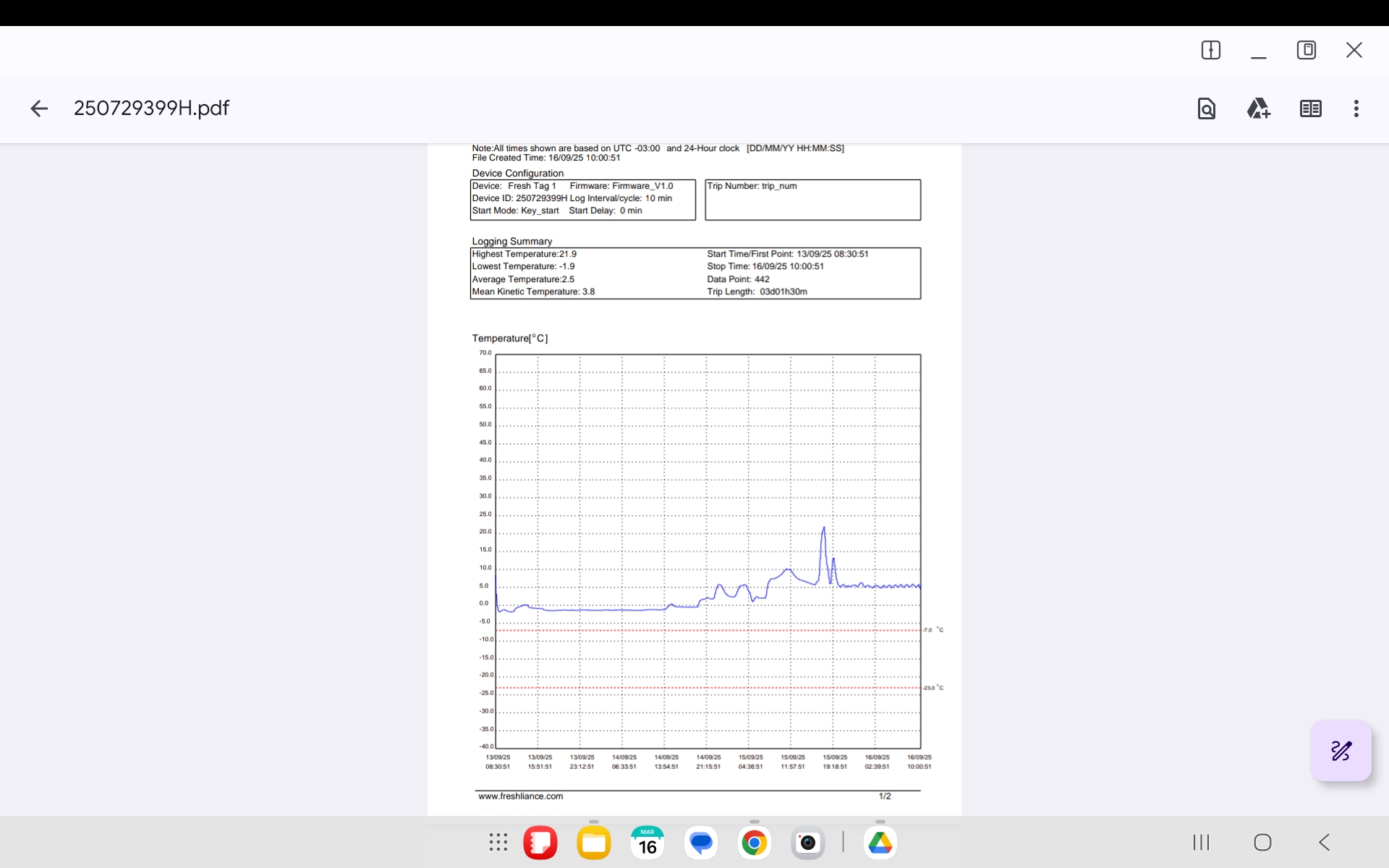Open the Calendar app showing 16
The image size is (1389, 868).
tap(647, 842)
